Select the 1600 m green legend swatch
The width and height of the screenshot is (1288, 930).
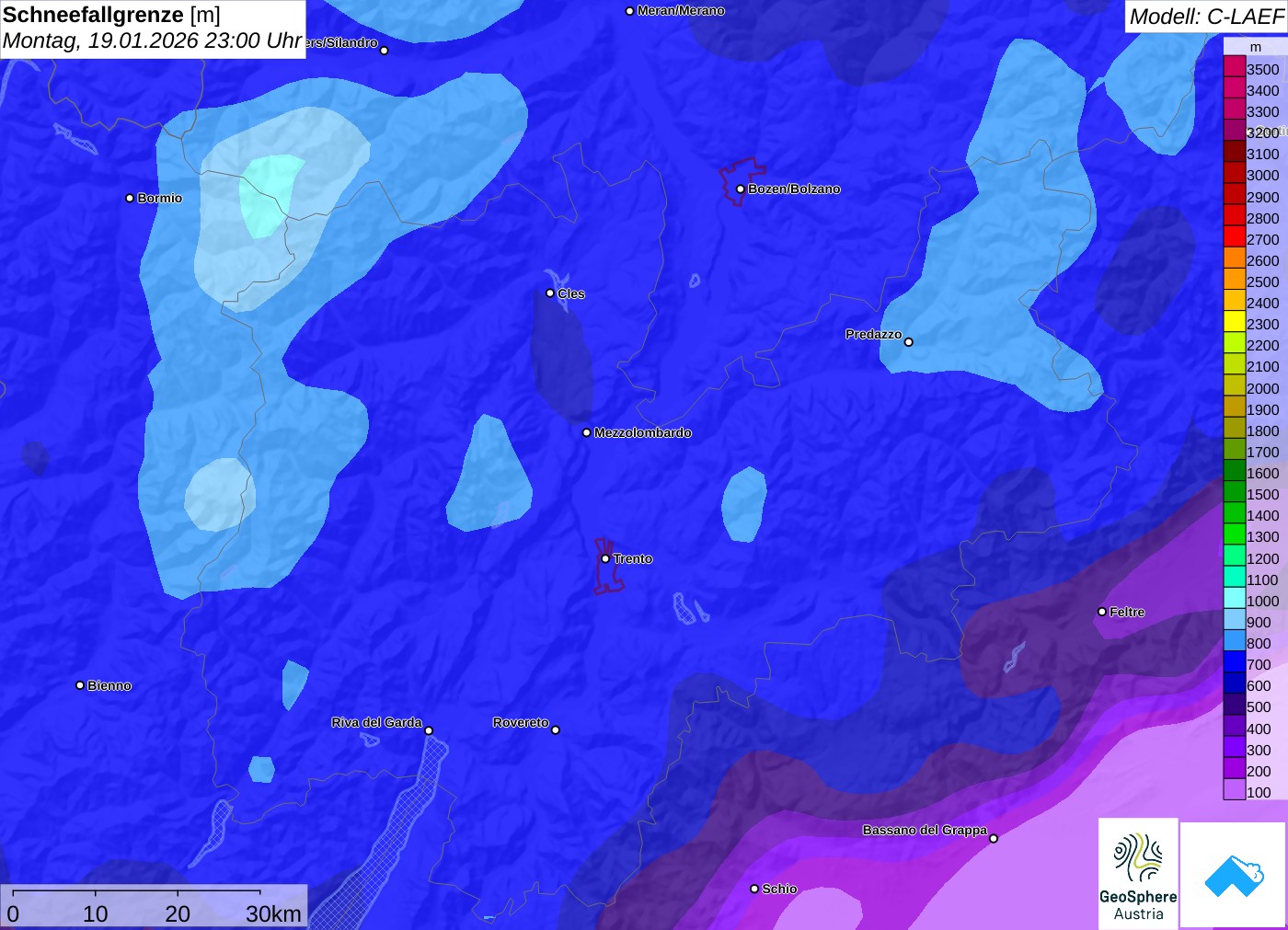tap(1235, 472)
